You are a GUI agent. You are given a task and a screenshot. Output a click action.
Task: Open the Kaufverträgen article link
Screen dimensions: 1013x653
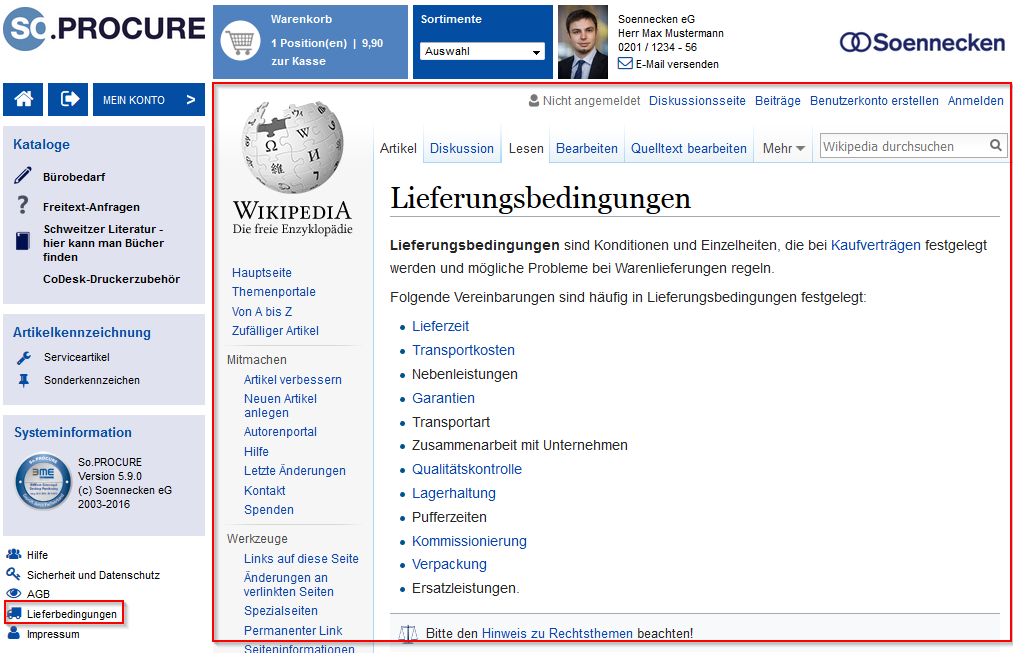coord(875,245)
